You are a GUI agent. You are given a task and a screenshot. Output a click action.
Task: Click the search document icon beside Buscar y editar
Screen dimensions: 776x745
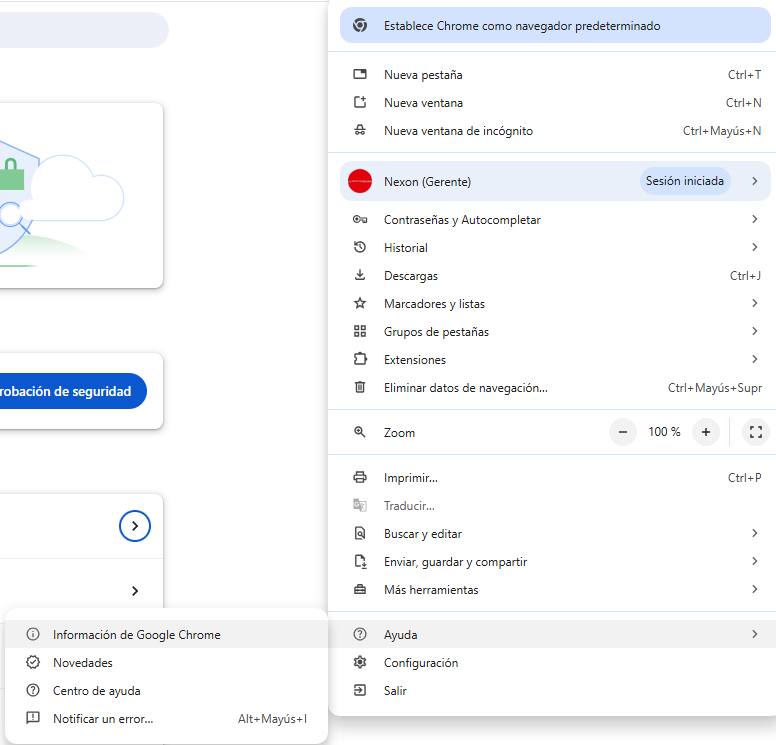tap(360, 533)
